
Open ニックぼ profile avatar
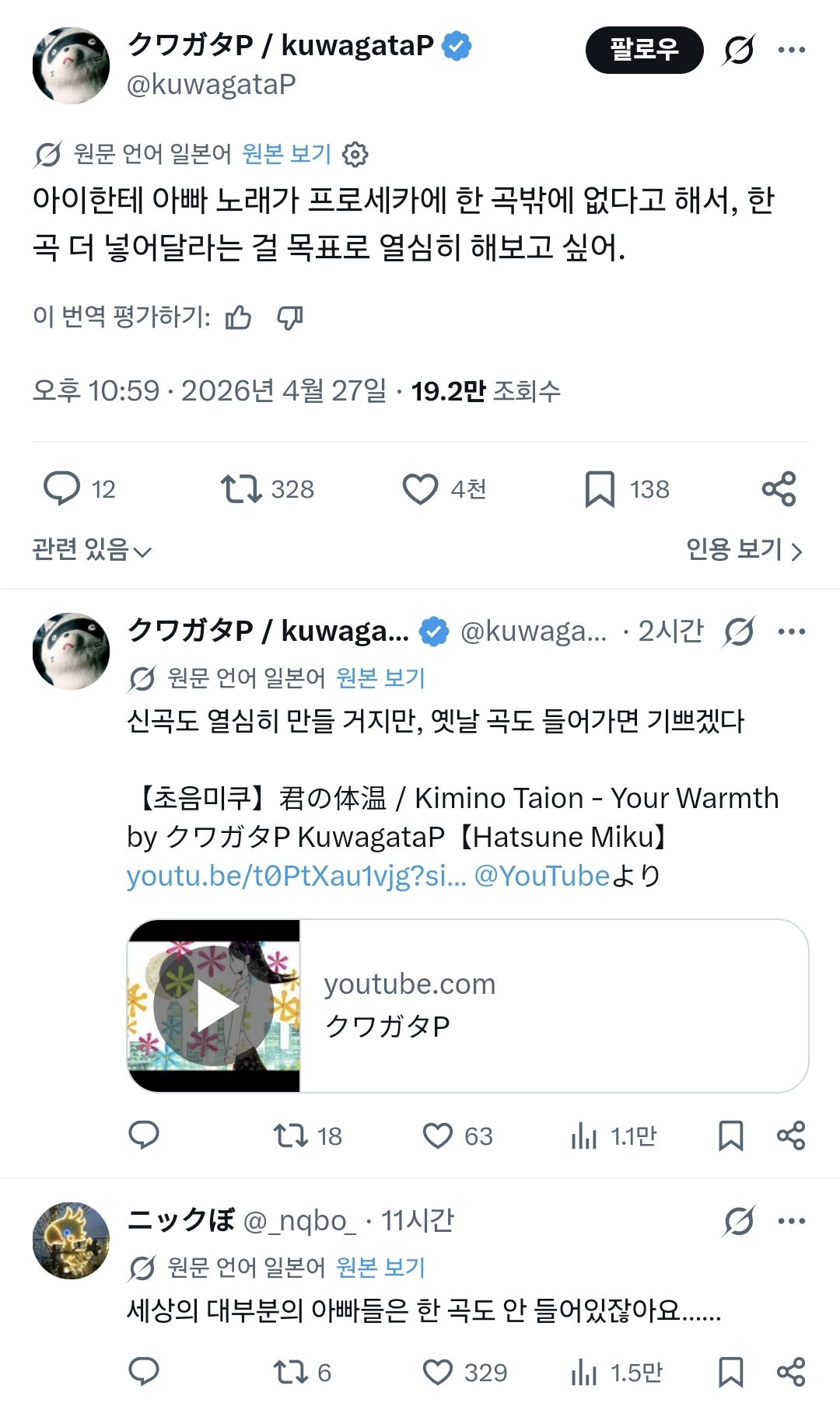71,1240
